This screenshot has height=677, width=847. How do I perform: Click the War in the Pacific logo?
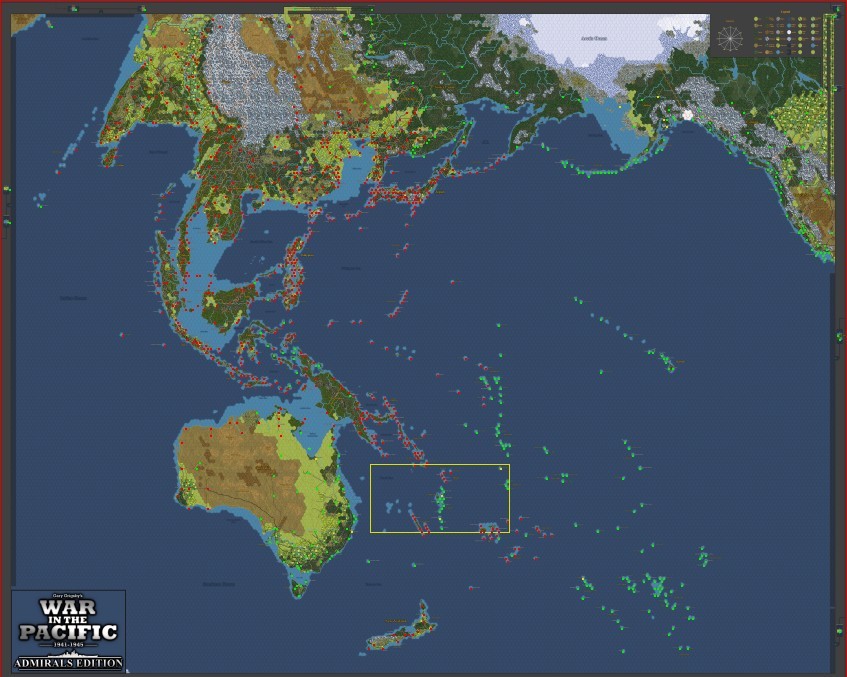(69, 631)
